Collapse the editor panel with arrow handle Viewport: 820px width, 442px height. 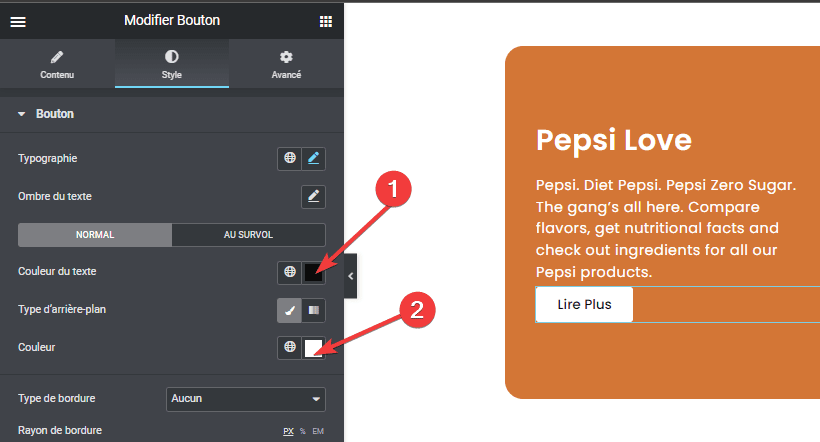tap(350, 276)
